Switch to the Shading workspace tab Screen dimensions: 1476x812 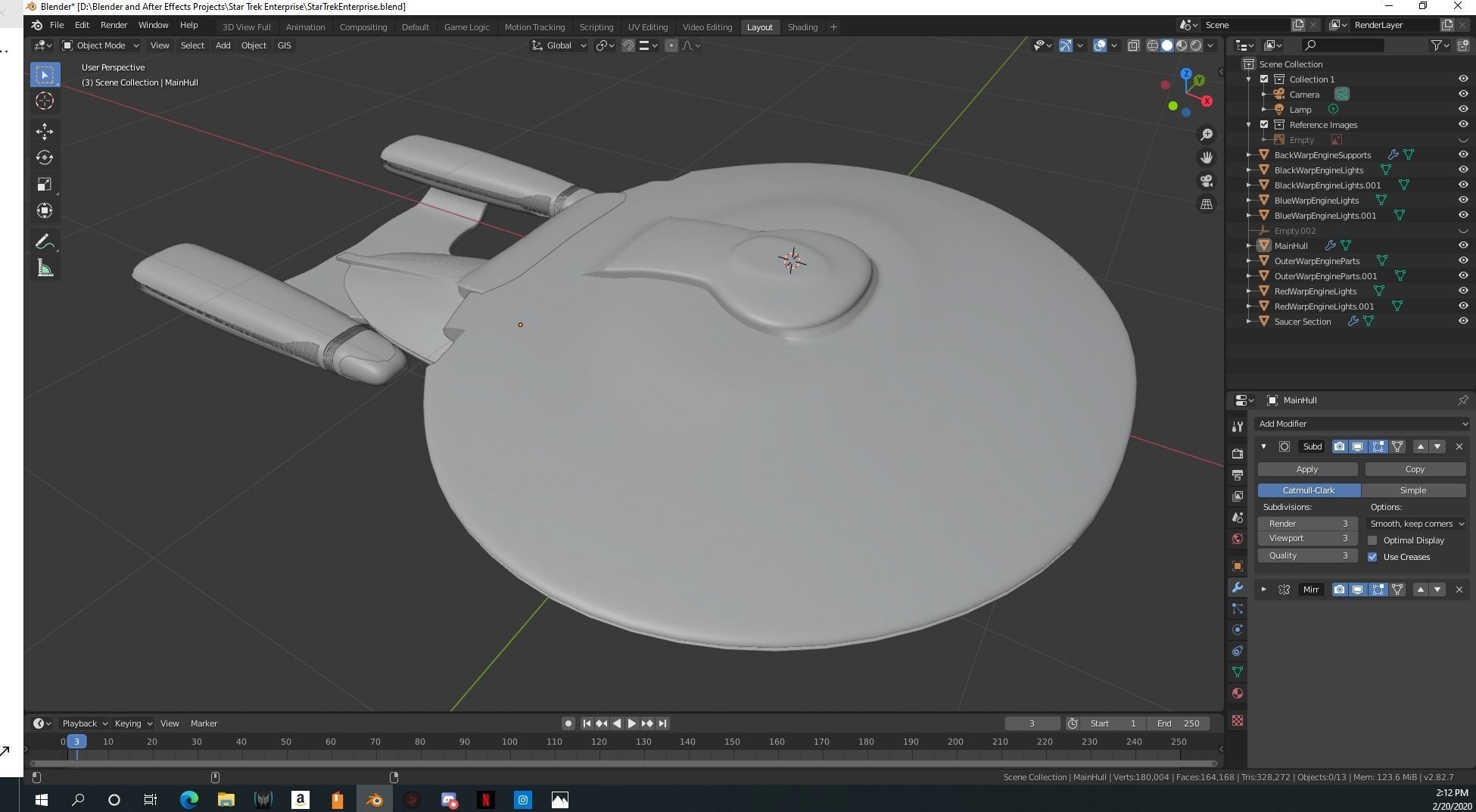[x=802, y=27]
